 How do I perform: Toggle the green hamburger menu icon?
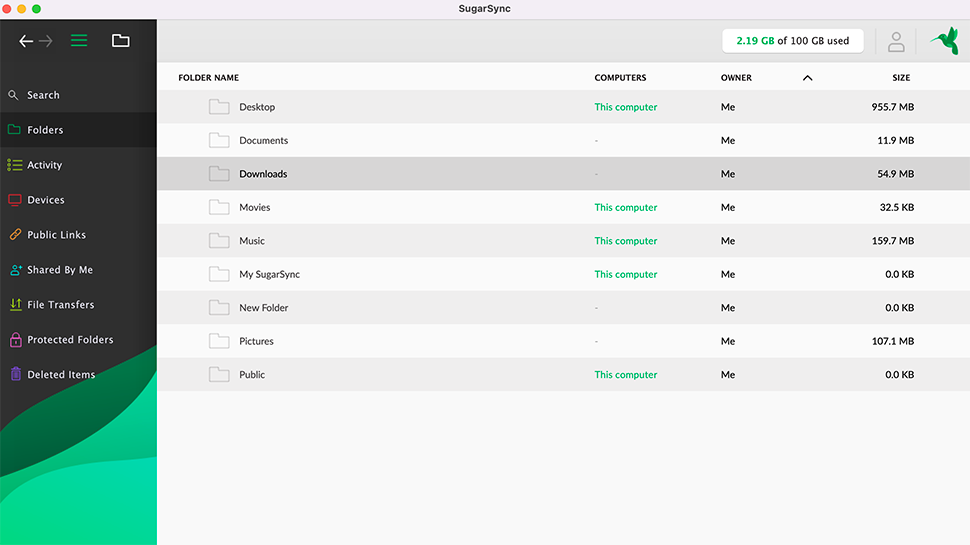79,41
